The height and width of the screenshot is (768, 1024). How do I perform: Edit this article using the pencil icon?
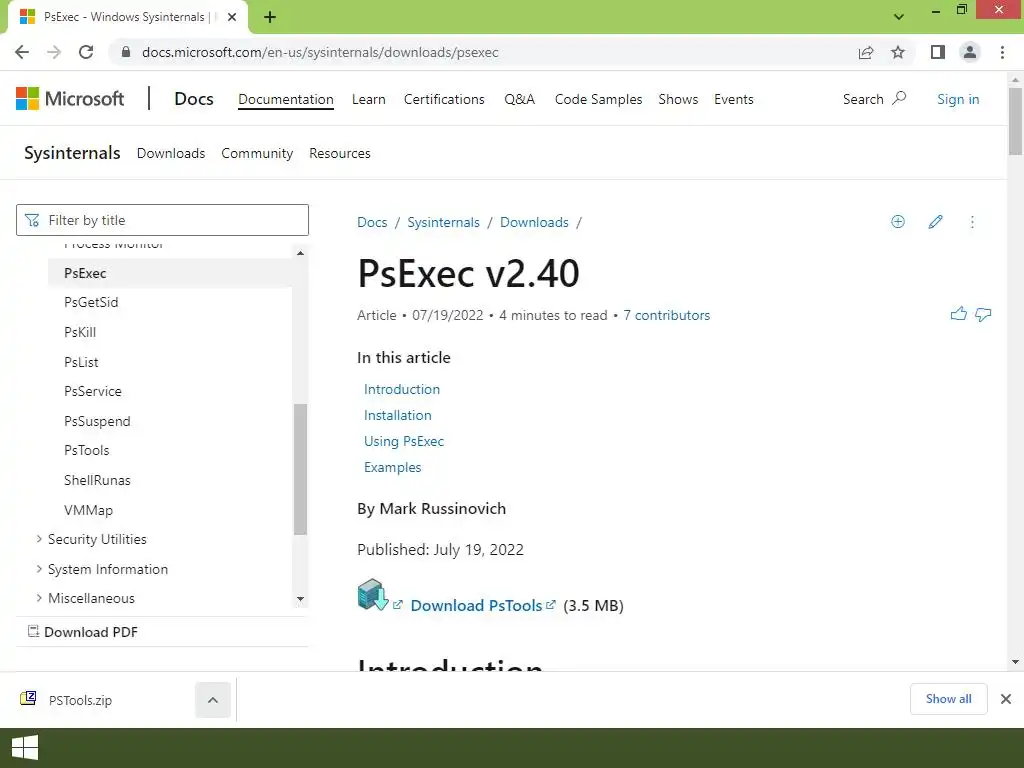(x=935, y=221)
